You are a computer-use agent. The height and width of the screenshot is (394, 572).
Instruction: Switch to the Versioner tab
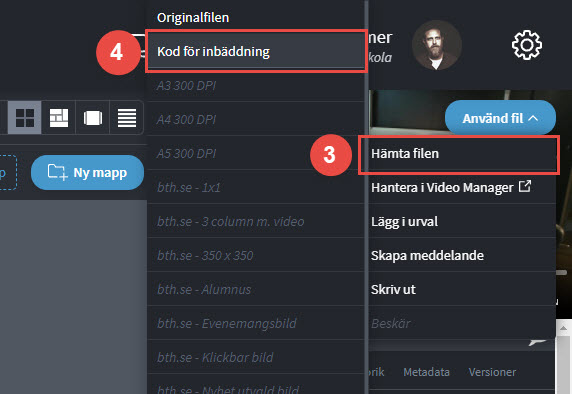(x=492, y=372)
